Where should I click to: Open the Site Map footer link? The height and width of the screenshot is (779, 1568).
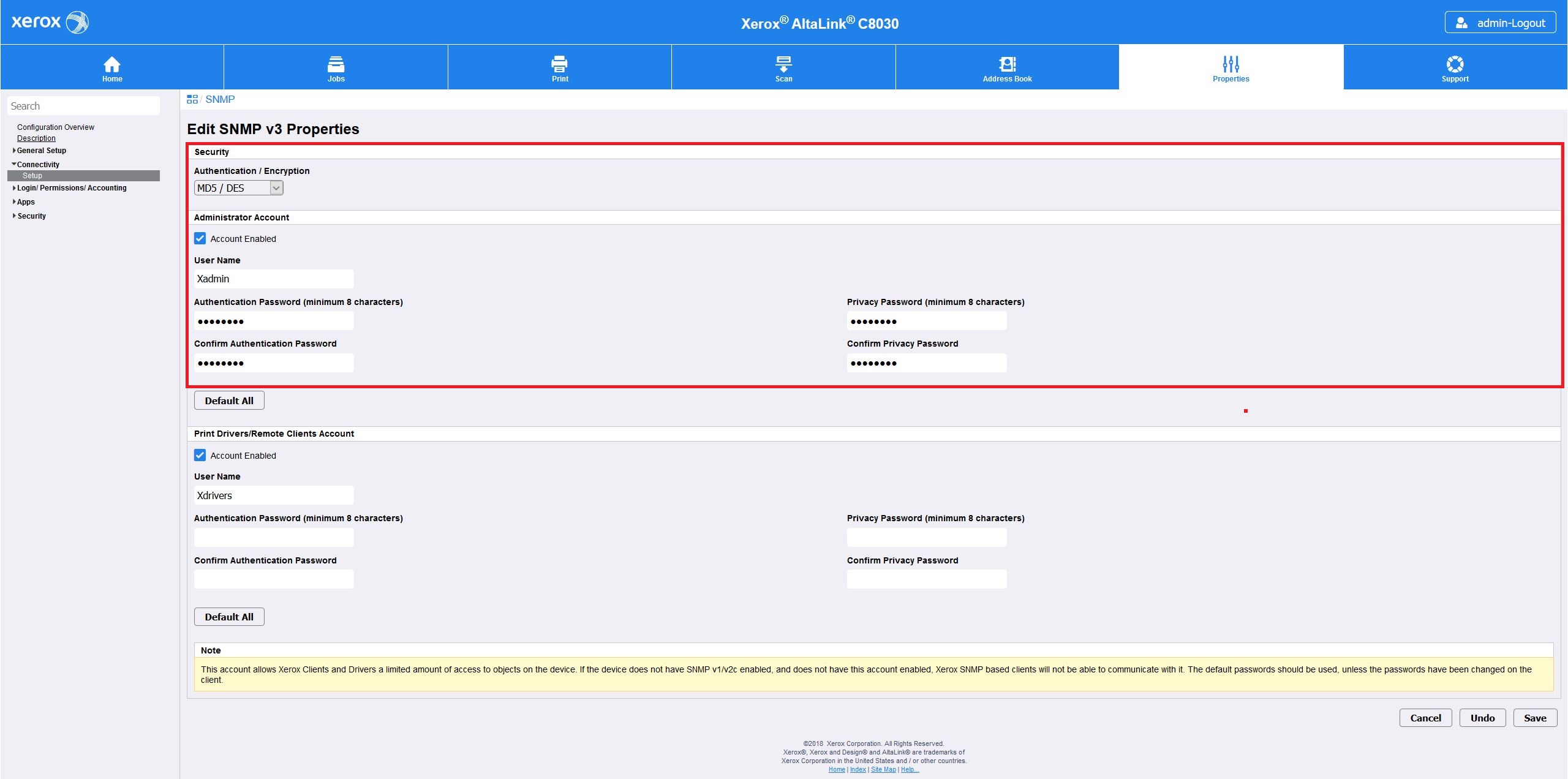(x=883, y=769)
